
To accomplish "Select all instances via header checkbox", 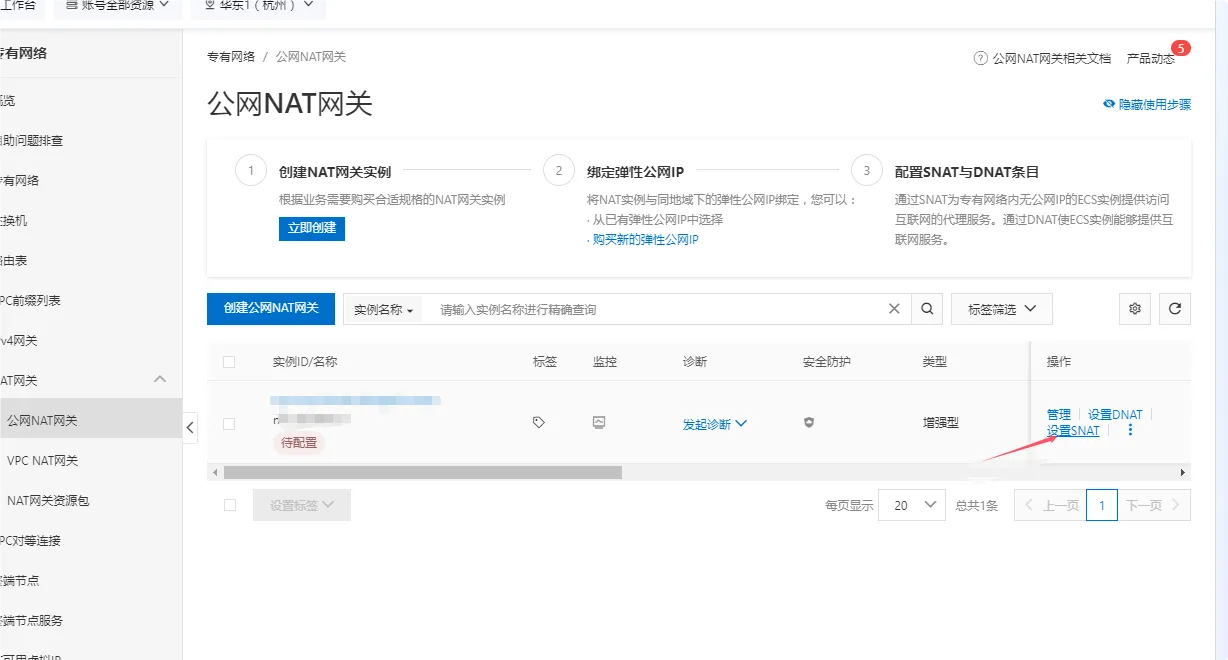I will pos(229,362).
